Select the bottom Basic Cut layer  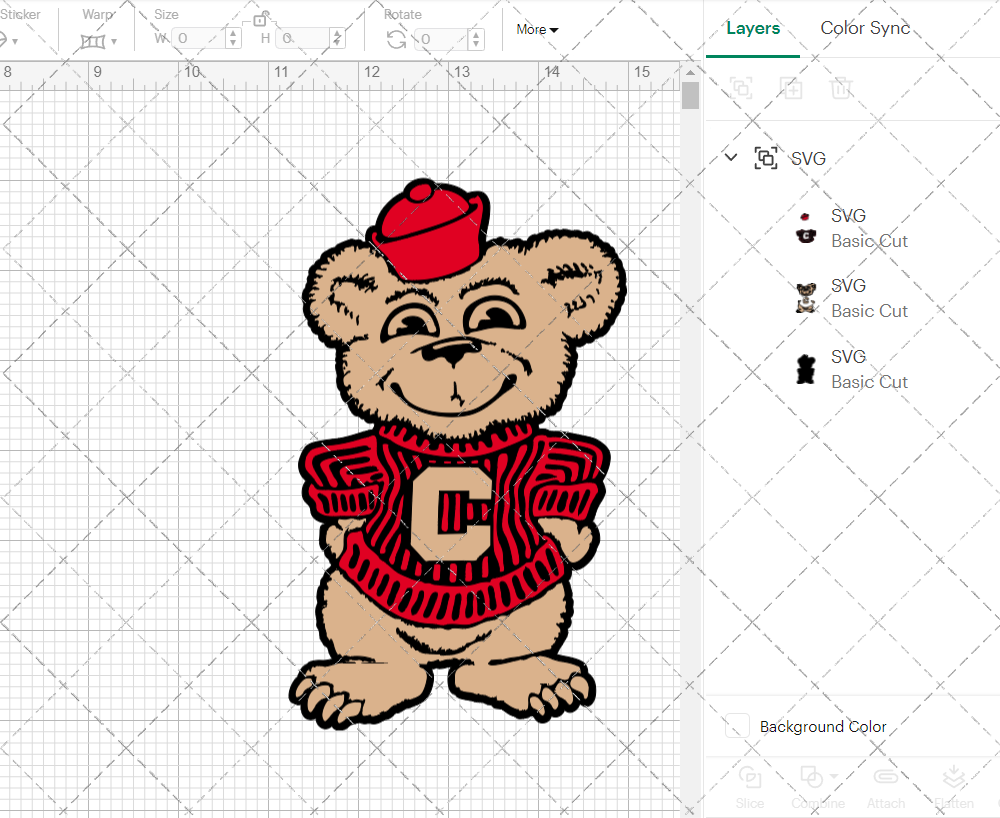(x=869, y=368)
